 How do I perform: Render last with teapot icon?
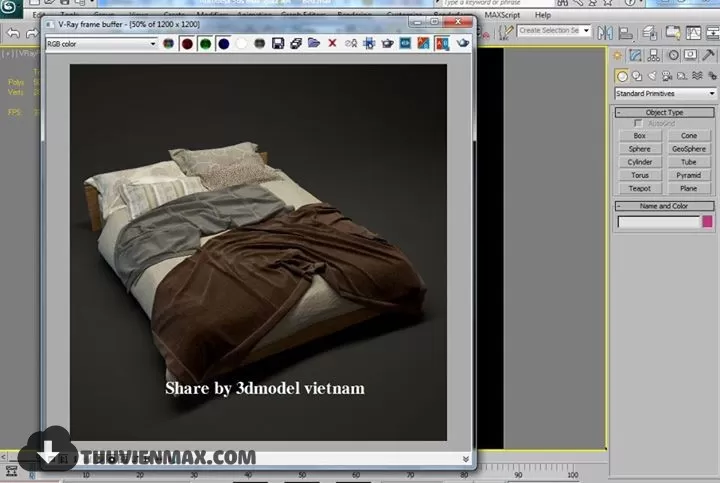462,44
